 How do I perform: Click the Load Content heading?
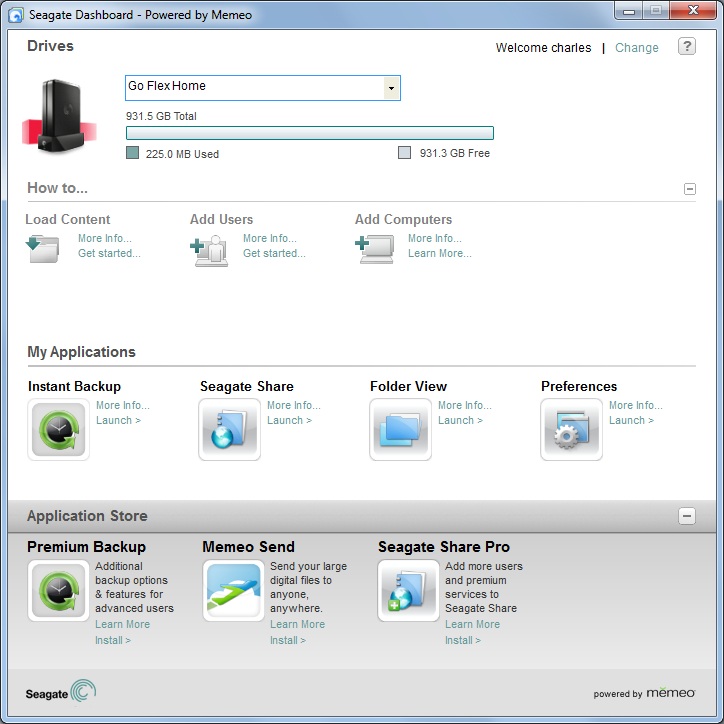[x=68, y=219]
